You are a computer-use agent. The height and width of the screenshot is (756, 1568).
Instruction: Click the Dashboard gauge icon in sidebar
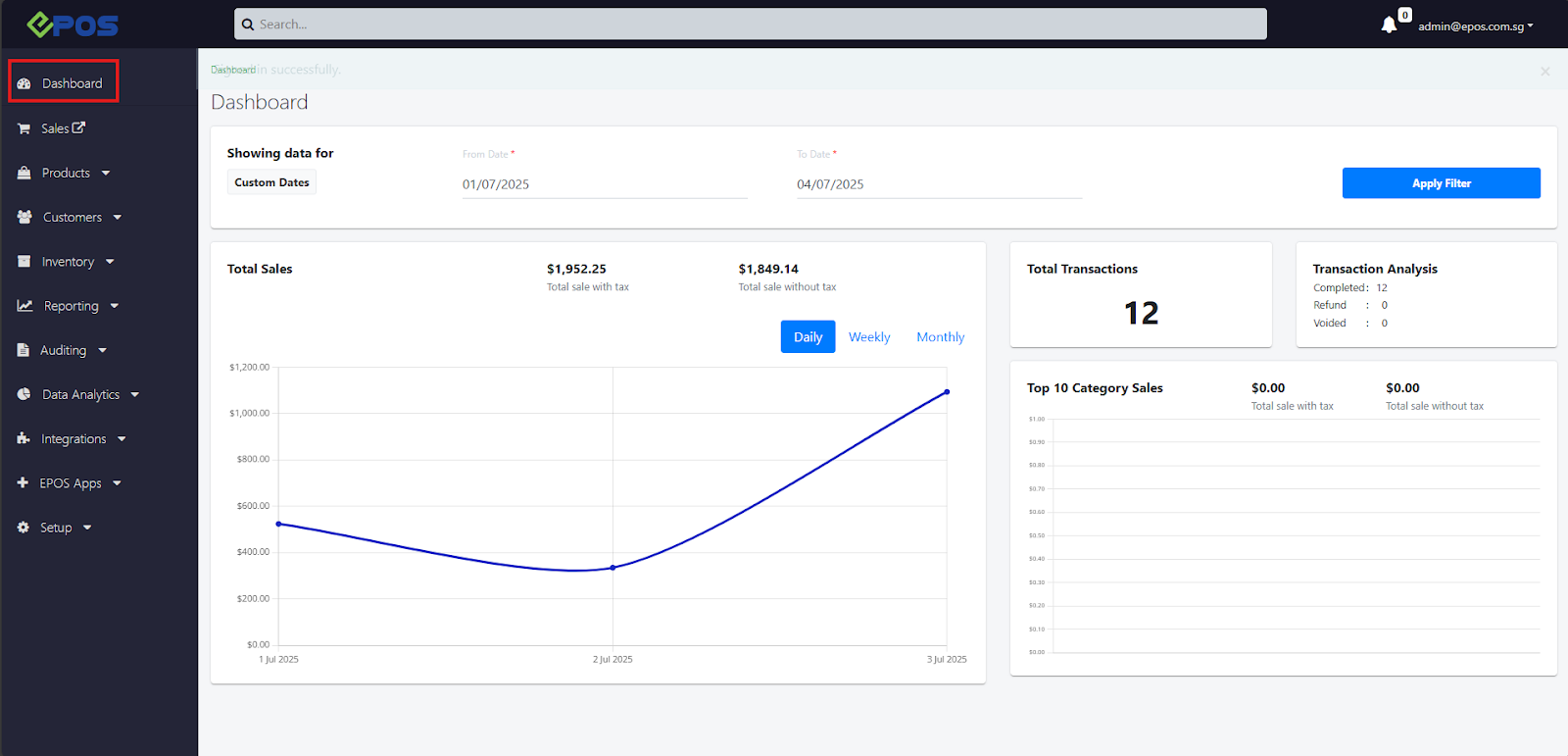click(x=24, y=84)
